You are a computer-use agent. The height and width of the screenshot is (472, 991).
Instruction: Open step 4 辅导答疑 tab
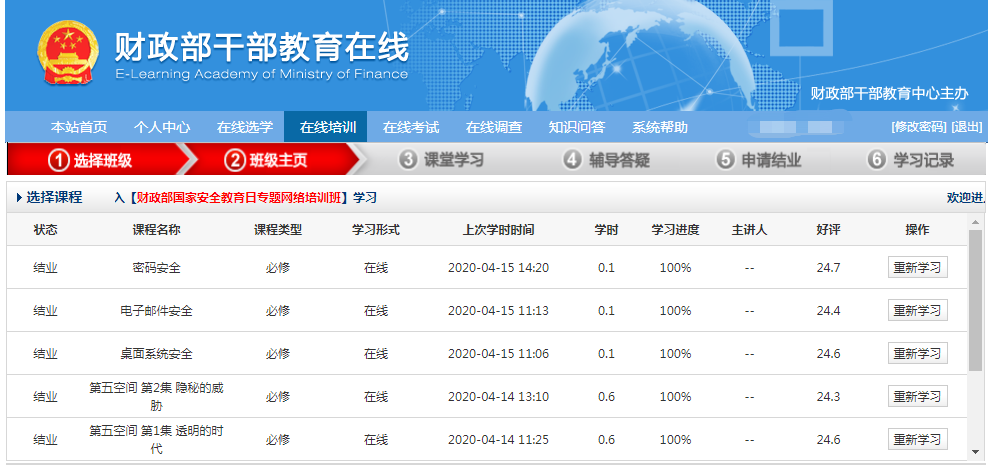tap(607, 160)
